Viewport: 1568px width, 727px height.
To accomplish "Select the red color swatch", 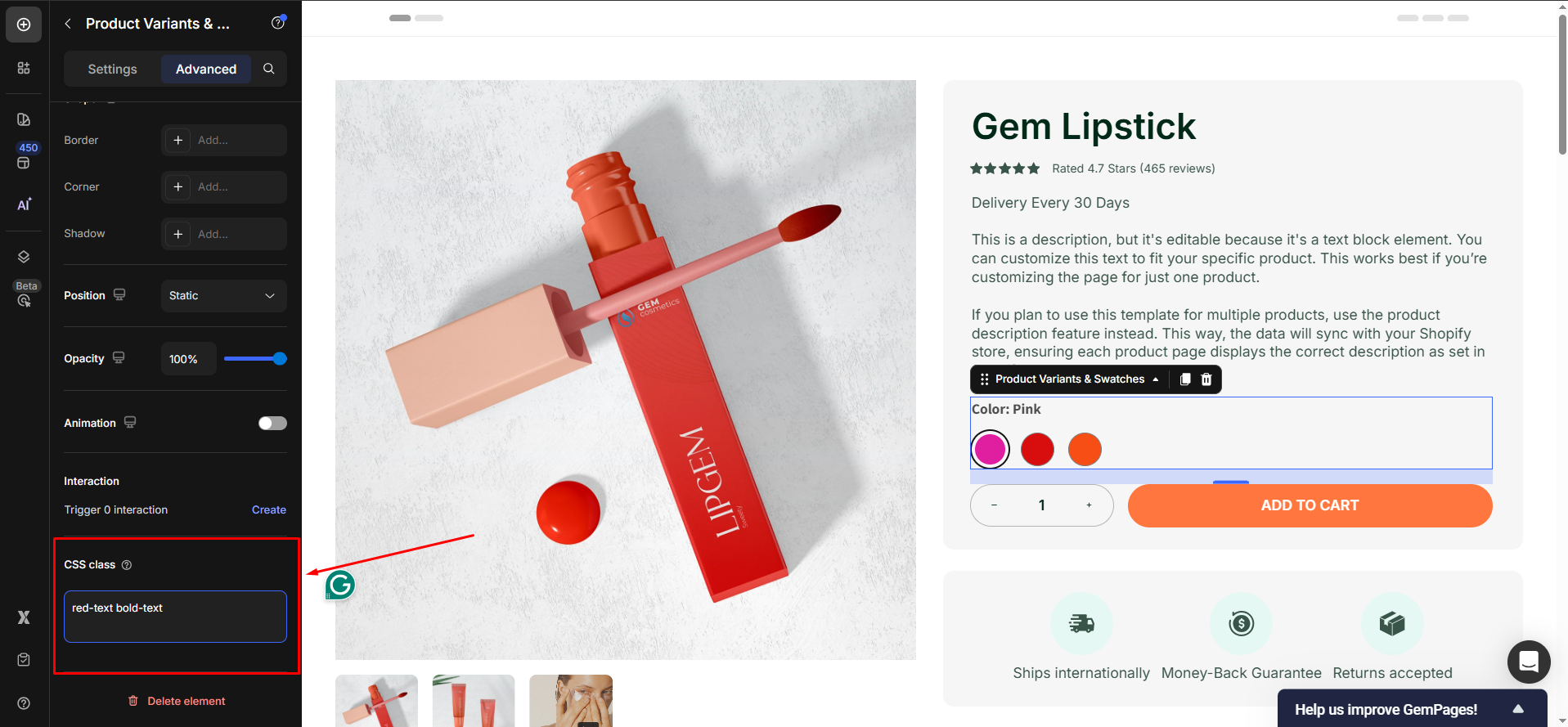I will click(x=1037, y=449).
